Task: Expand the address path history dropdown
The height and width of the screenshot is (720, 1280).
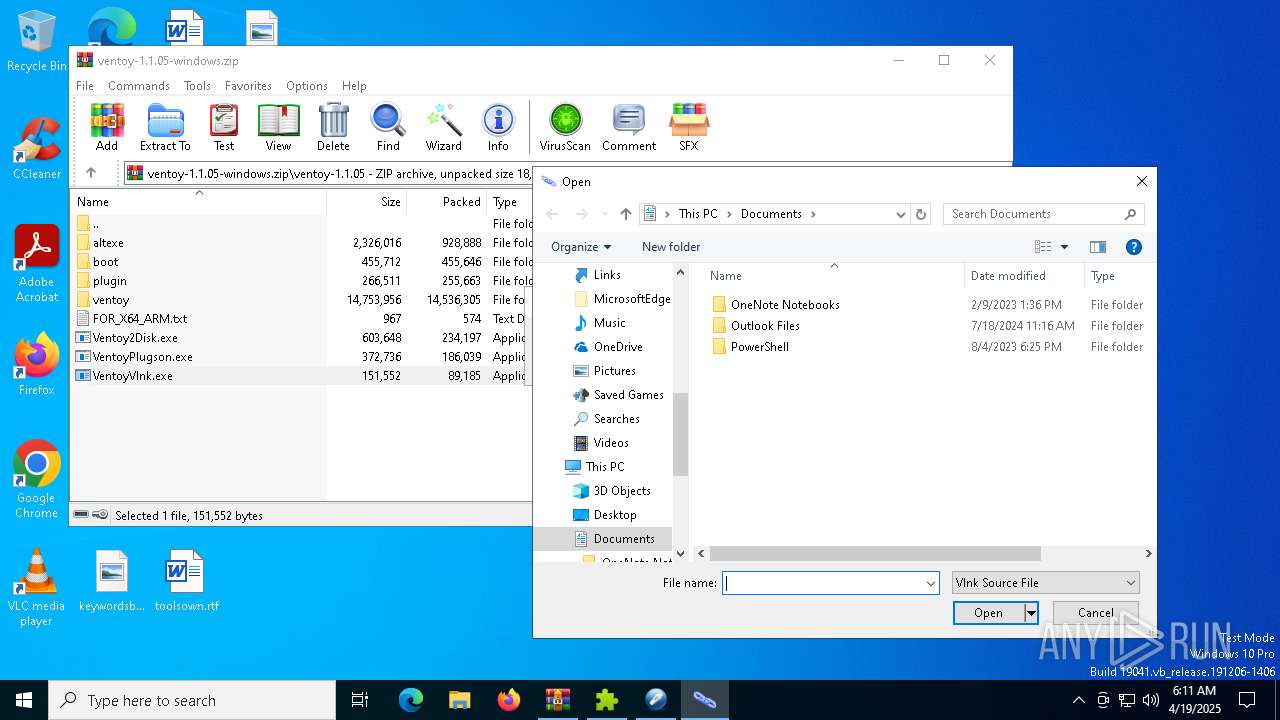Action: coord(901,214)
